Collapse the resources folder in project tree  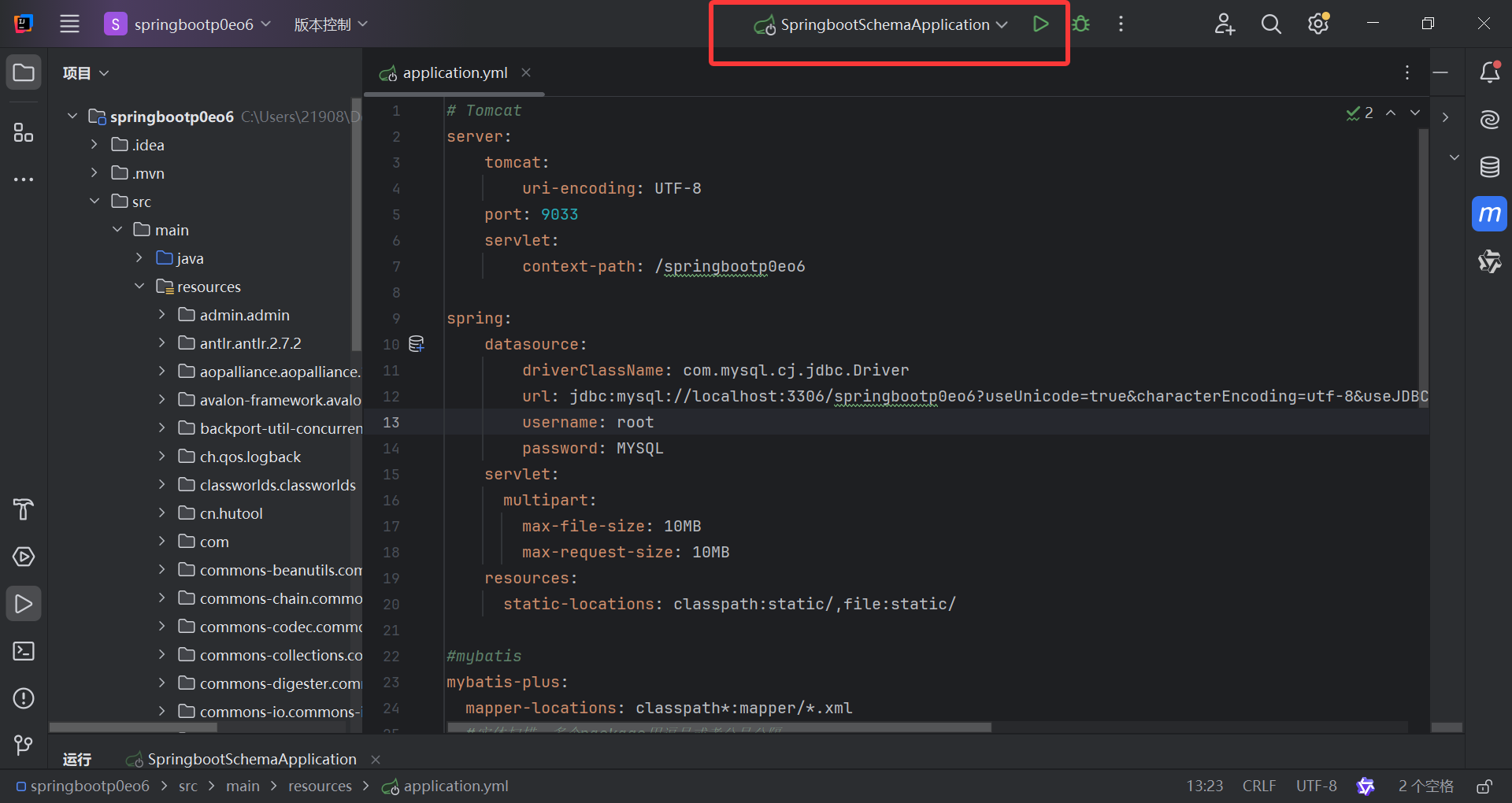(x=139, y=286)
